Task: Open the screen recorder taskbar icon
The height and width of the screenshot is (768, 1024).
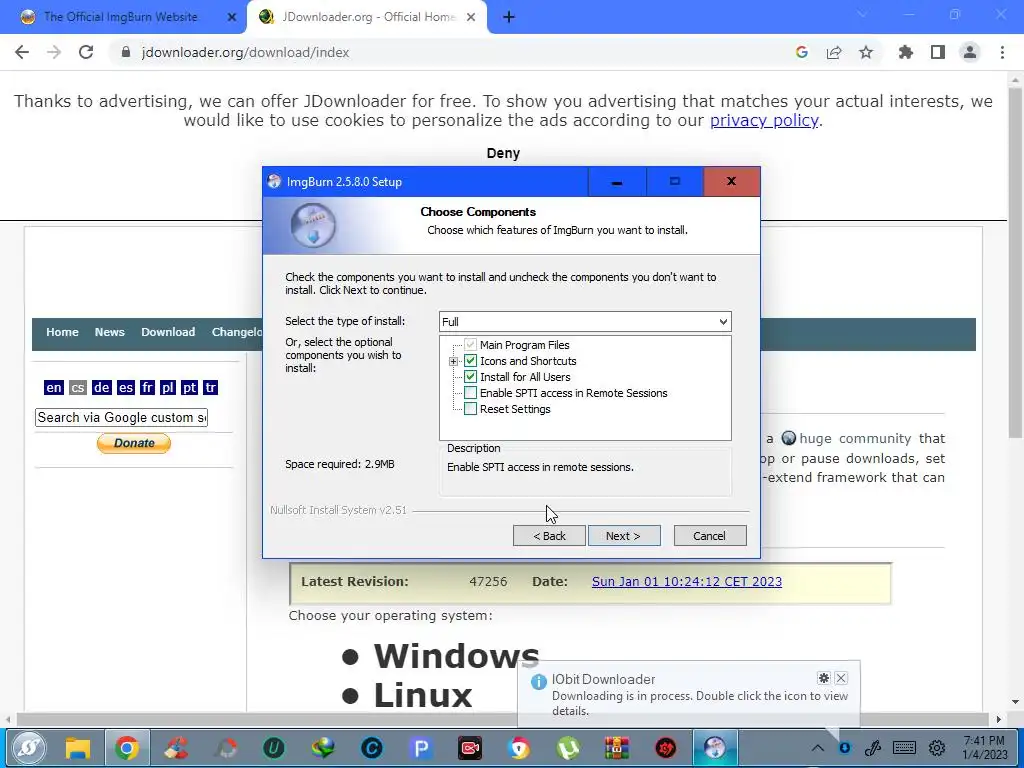Action: [470, 748]
